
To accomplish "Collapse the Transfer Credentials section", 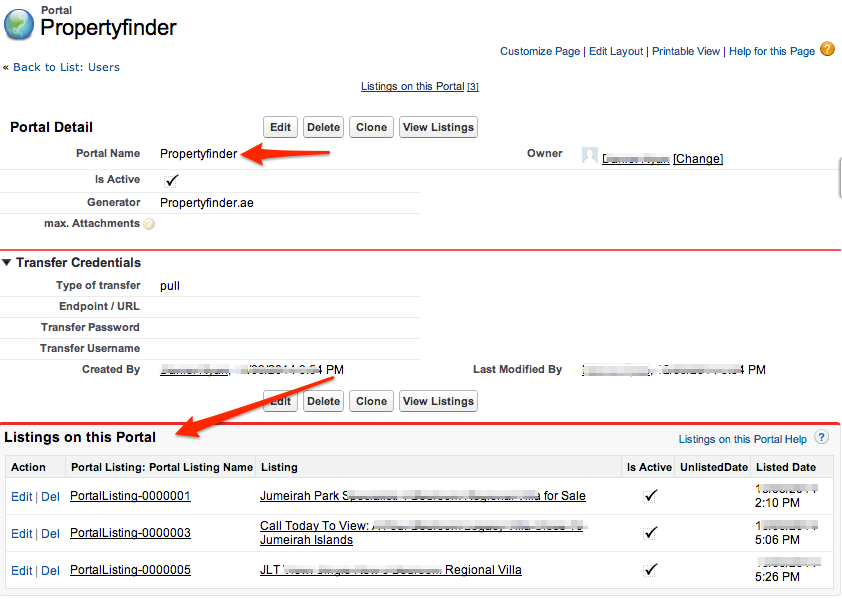I will tap(6, 263).
